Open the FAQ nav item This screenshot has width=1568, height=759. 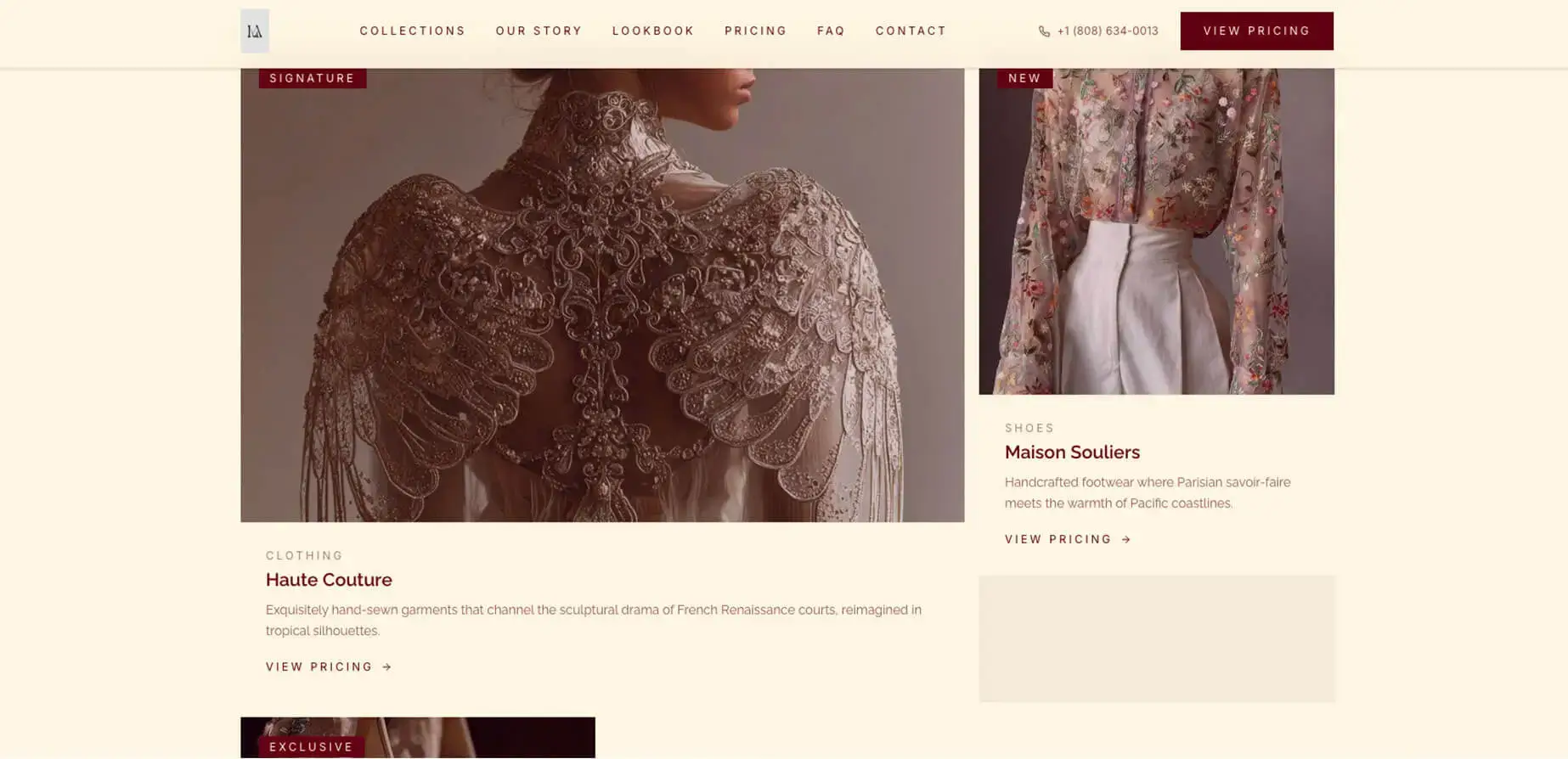(831, 31)
